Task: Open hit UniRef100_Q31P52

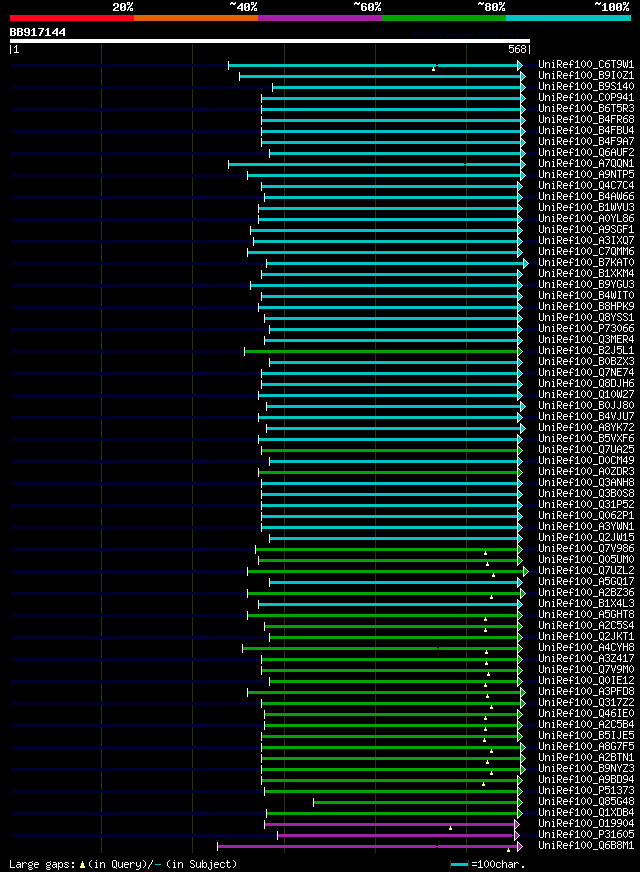Action: (586, 505)
